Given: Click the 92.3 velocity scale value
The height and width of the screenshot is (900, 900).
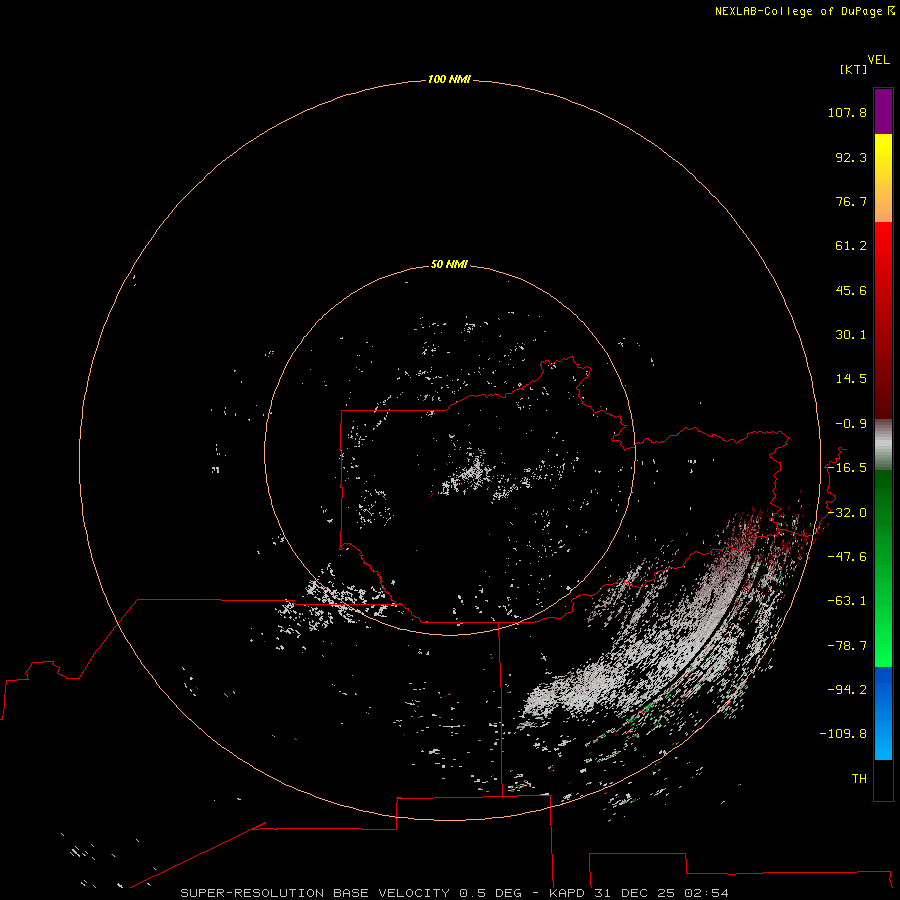Looking at the screenshot, I should (851, 157).
